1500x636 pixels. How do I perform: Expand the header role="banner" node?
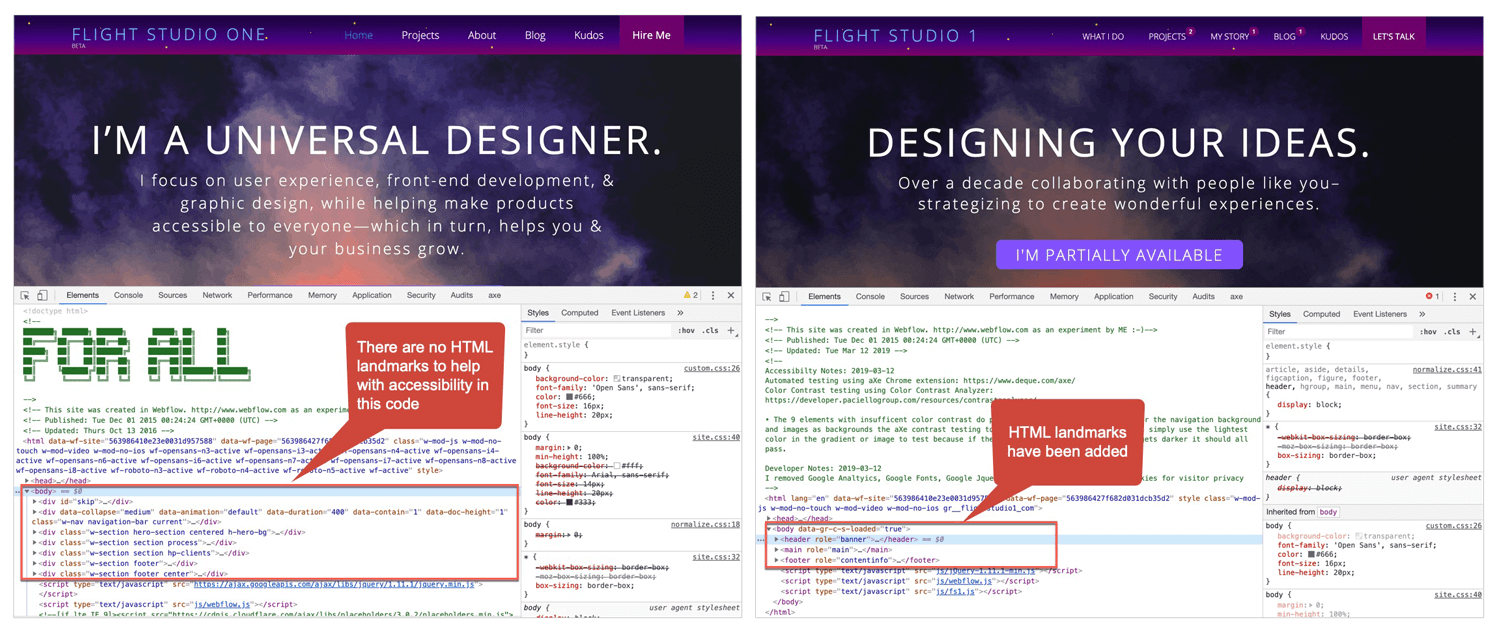click(777, 539)
